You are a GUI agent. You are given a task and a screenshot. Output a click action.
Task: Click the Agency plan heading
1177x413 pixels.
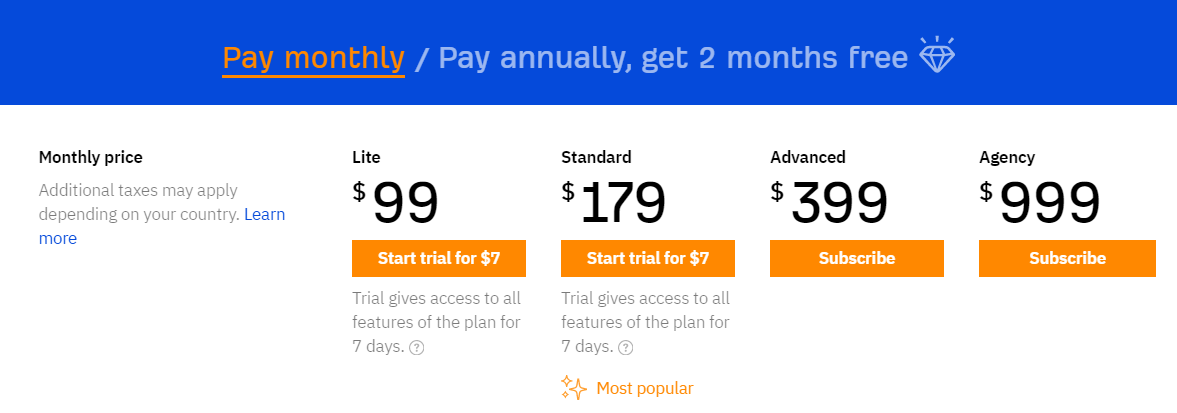(x=1007, y=158)
